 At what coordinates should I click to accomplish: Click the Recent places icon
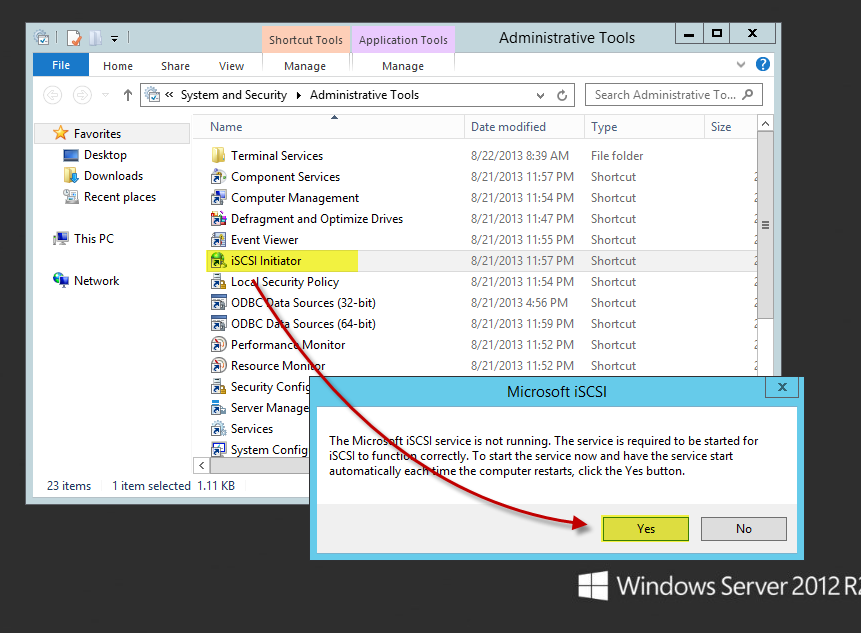coord(71,197)
